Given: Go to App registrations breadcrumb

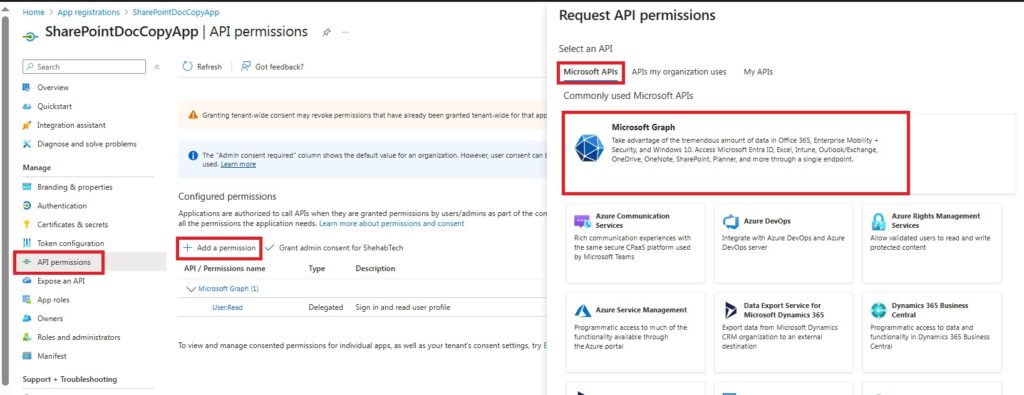Looking at the screenshot, I should 89,12.
